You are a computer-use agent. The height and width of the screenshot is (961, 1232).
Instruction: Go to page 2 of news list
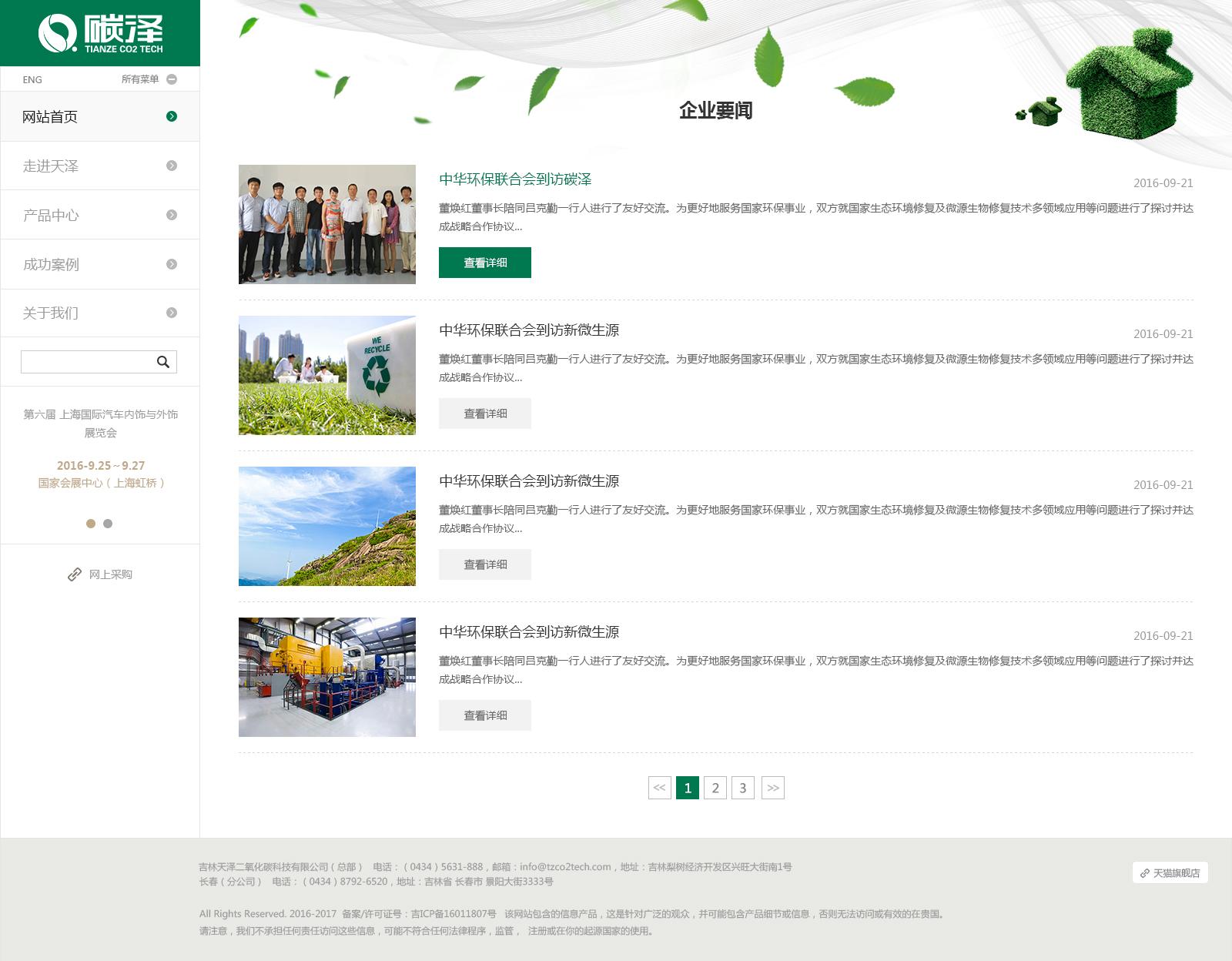coord(715,788)
